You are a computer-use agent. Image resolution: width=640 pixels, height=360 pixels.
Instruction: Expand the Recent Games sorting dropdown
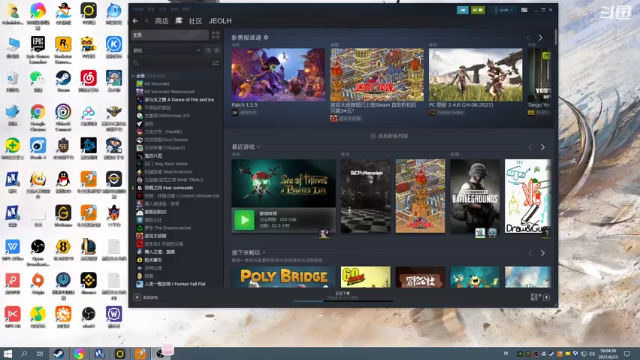259,147
